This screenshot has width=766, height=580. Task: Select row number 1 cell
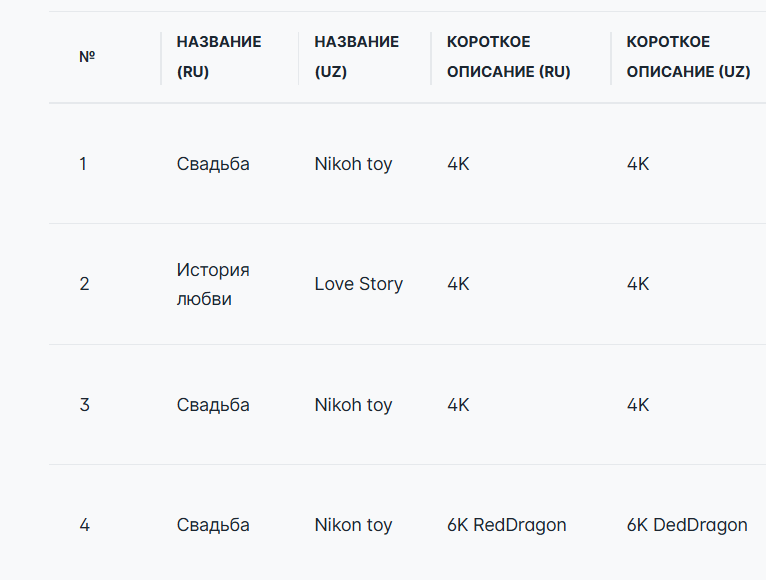tap(83, 164)
